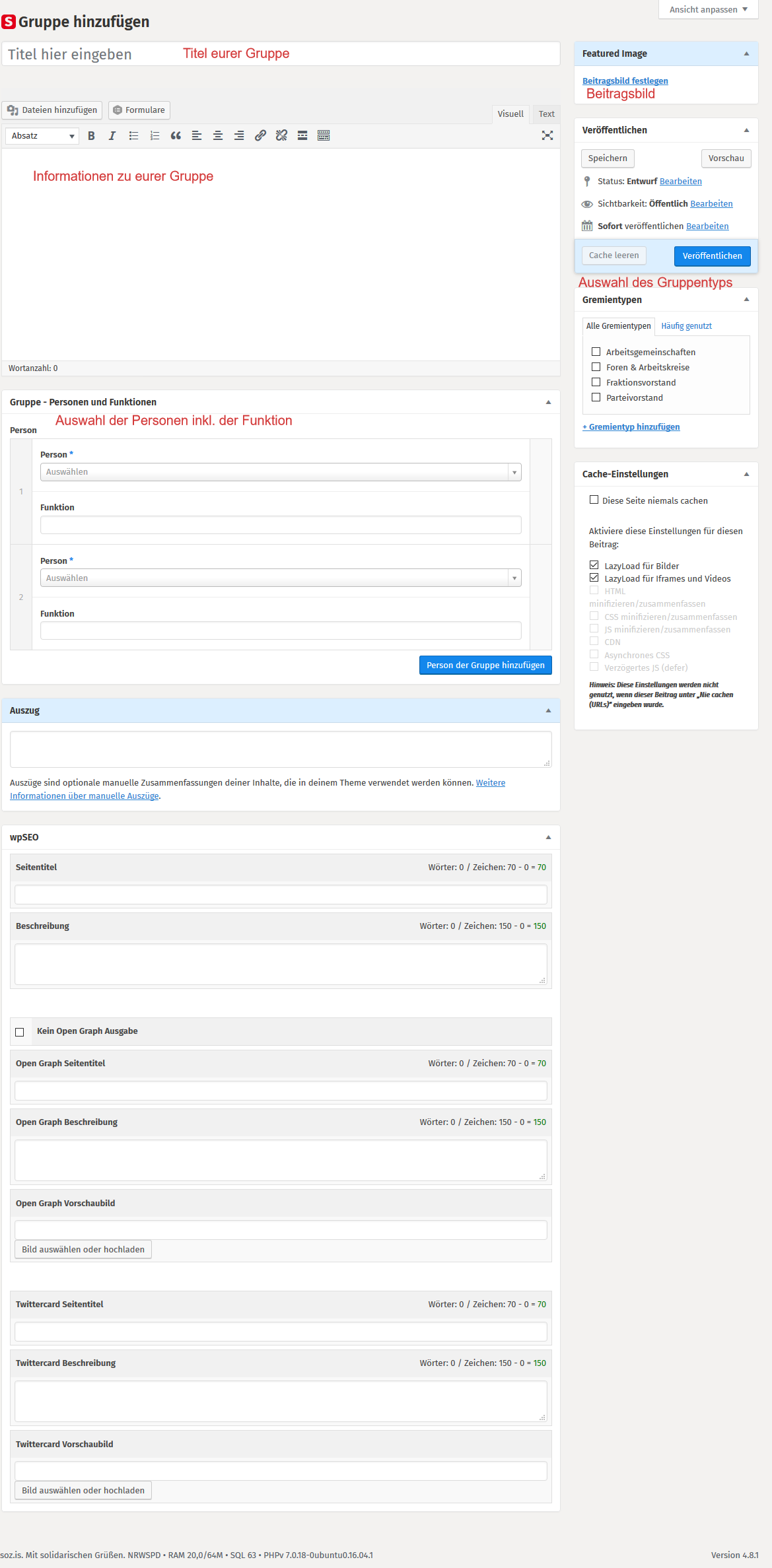Click the blue Veröffentlichen button
The height and width of the screenshot is (1568, 772).
point(712,256)
